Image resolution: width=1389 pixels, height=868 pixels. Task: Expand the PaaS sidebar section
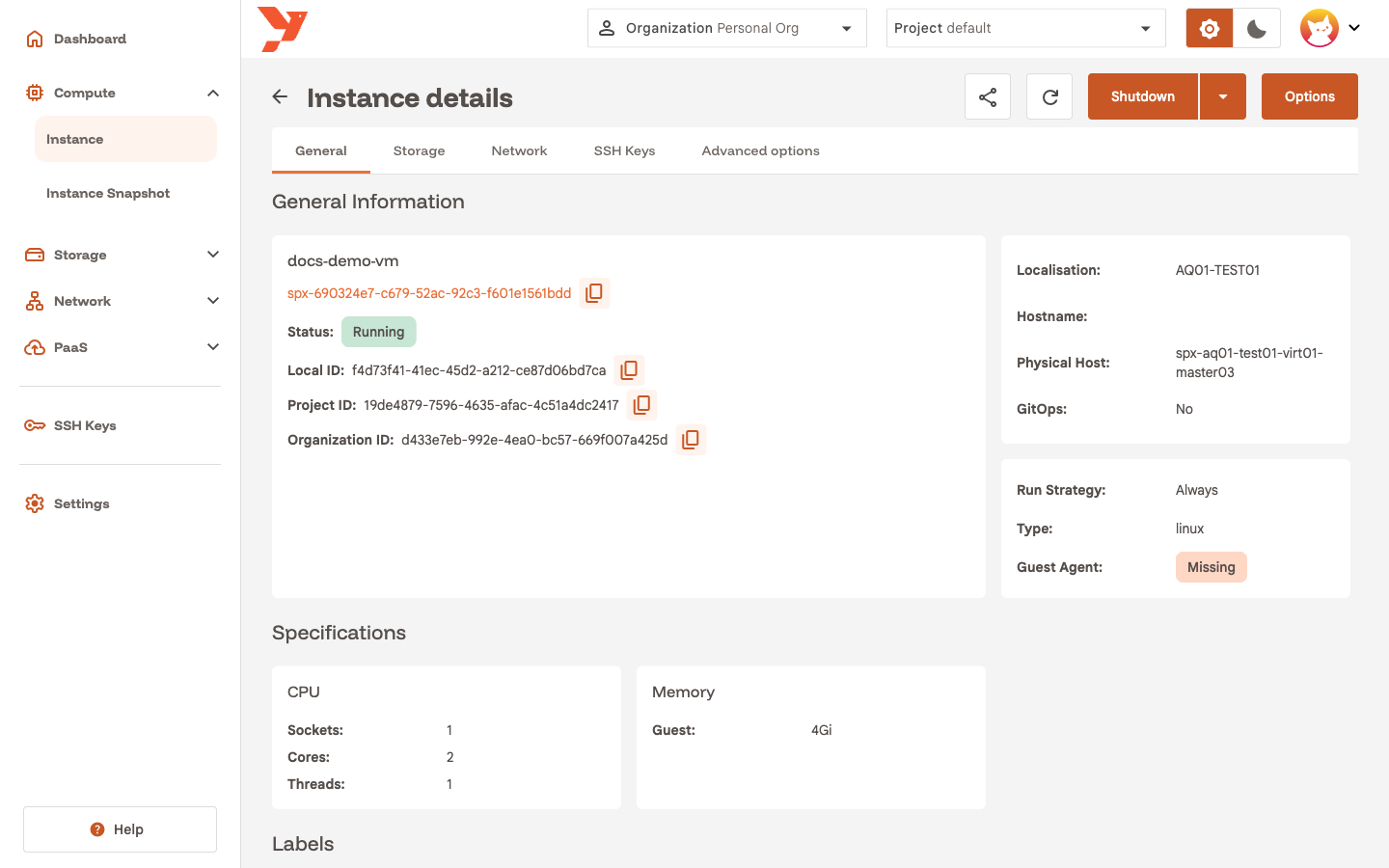(213, 347)
